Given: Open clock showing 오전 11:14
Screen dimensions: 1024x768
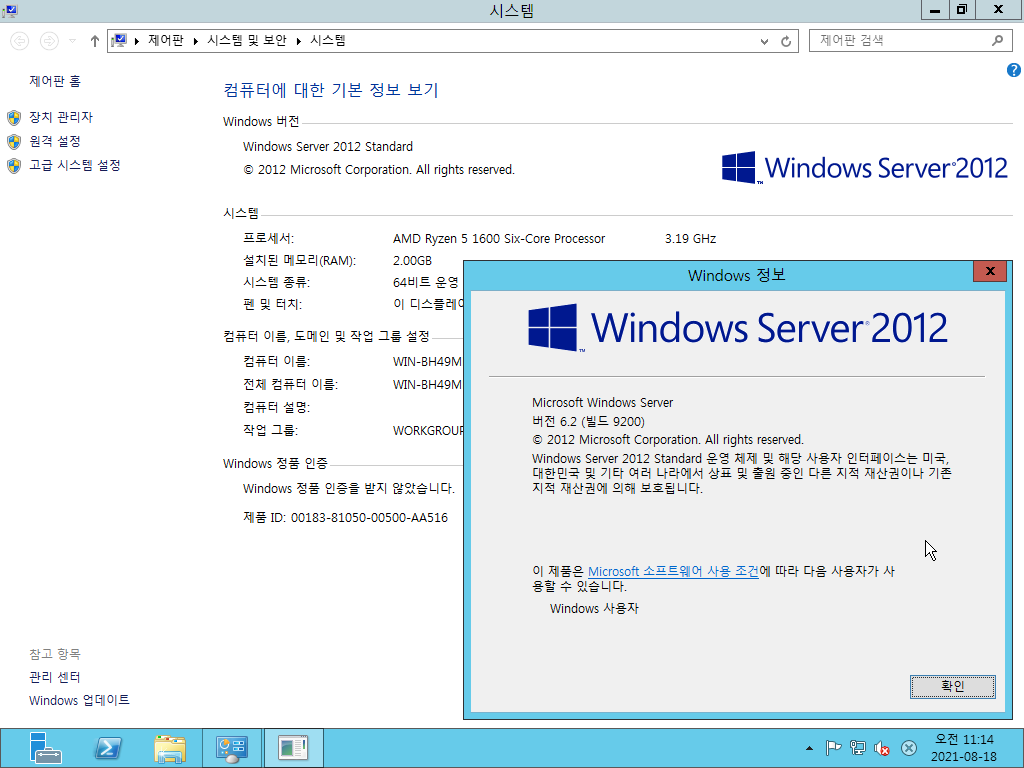Looking at the screenshot, I should pyautogui.click(x=964, y=748).
